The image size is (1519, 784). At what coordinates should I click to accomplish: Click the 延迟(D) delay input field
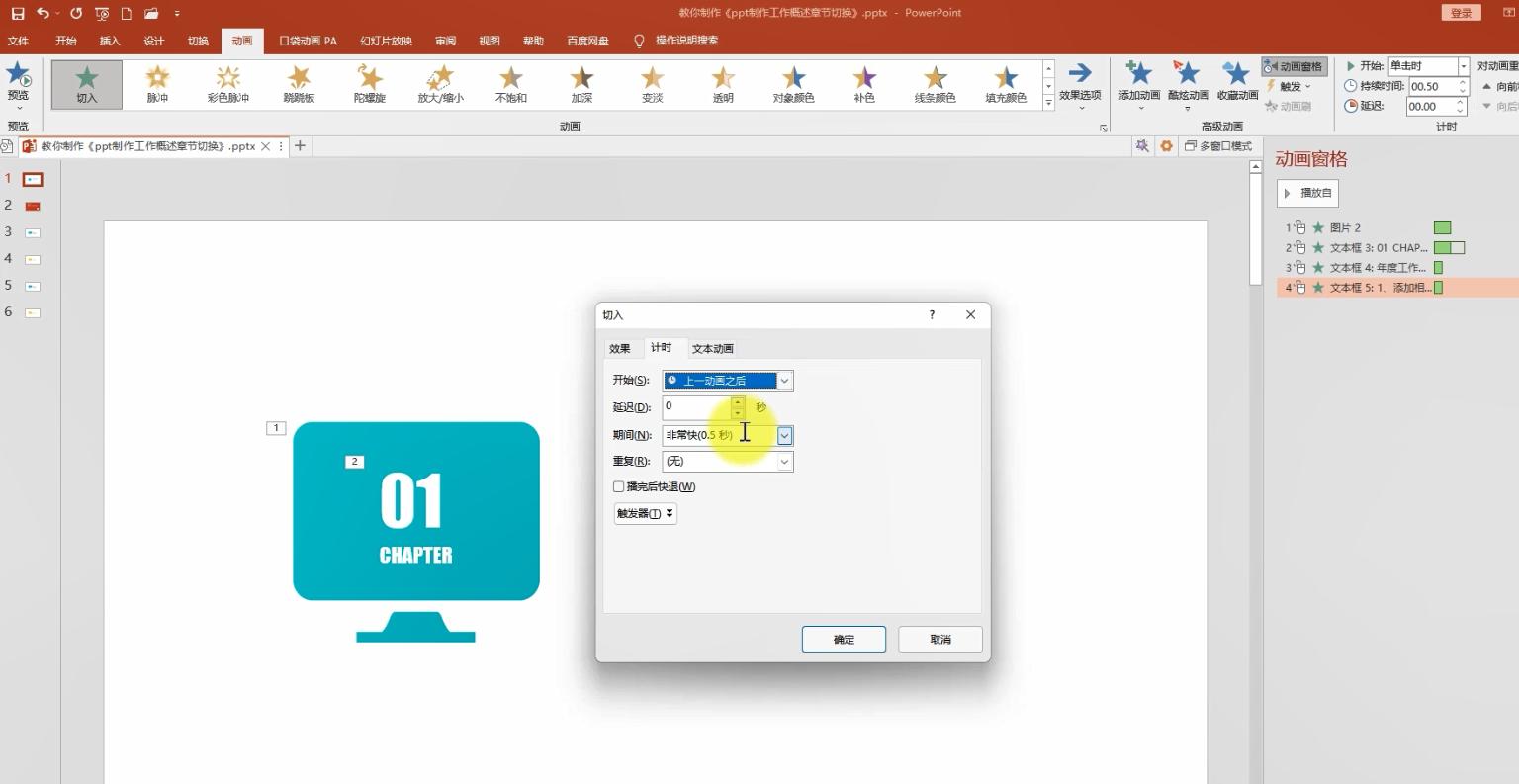(x=696, y=406)
